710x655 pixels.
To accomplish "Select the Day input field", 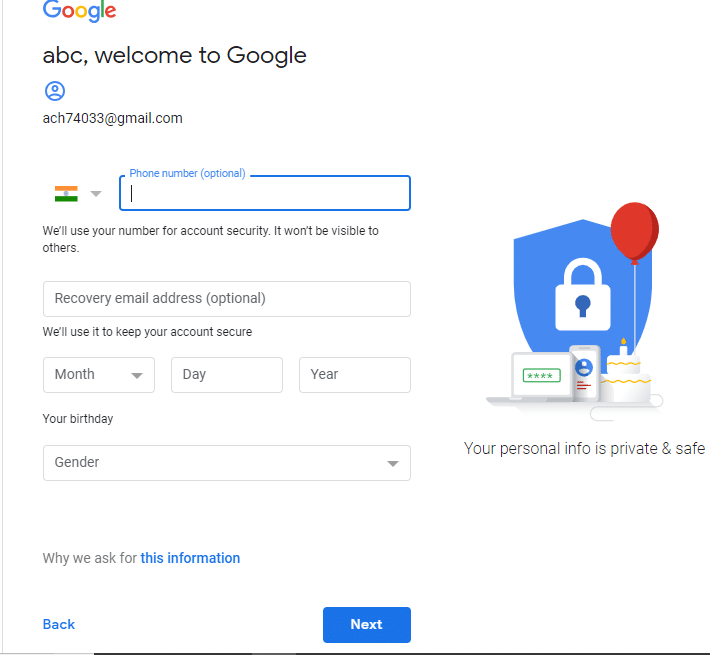I will coord(226,375).
